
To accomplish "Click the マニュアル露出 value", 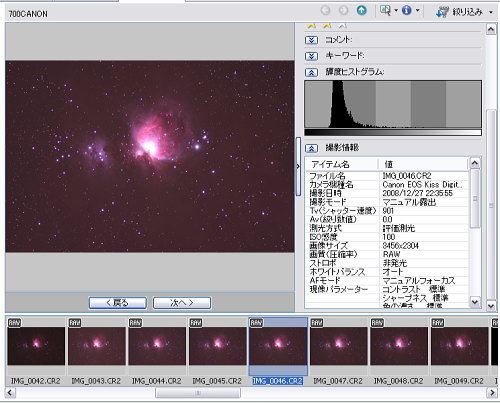I will [409, 202].
